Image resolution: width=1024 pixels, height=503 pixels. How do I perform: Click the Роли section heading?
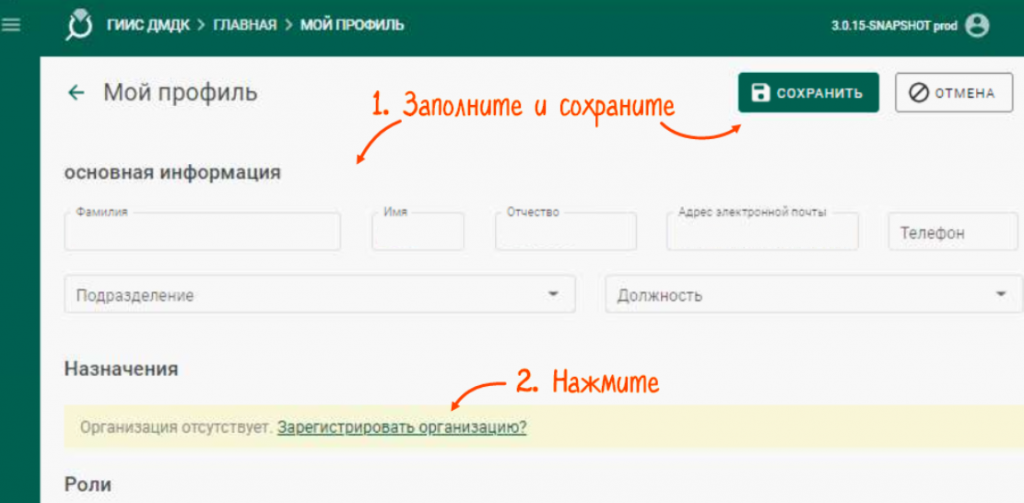[88, 484]
